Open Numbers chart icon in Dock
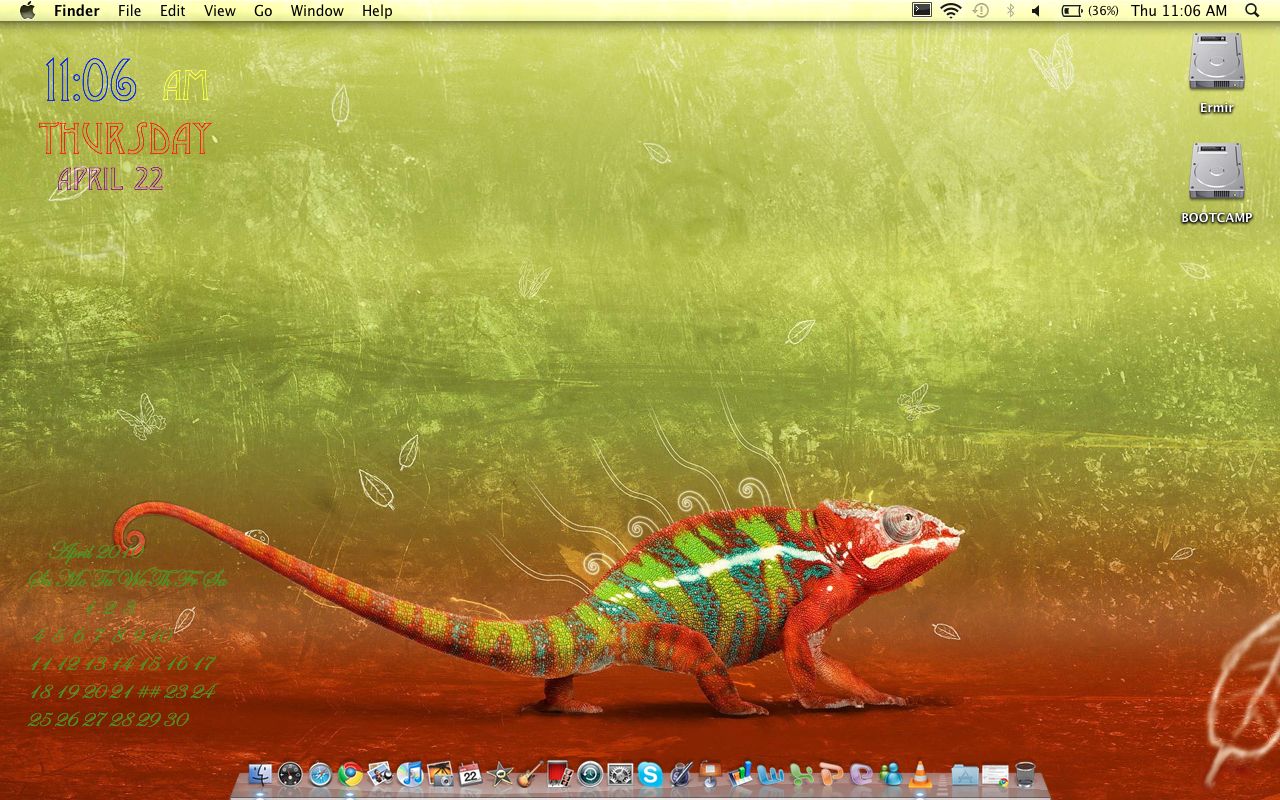The width and height of the screenshot is (1280, 800). 740,774
